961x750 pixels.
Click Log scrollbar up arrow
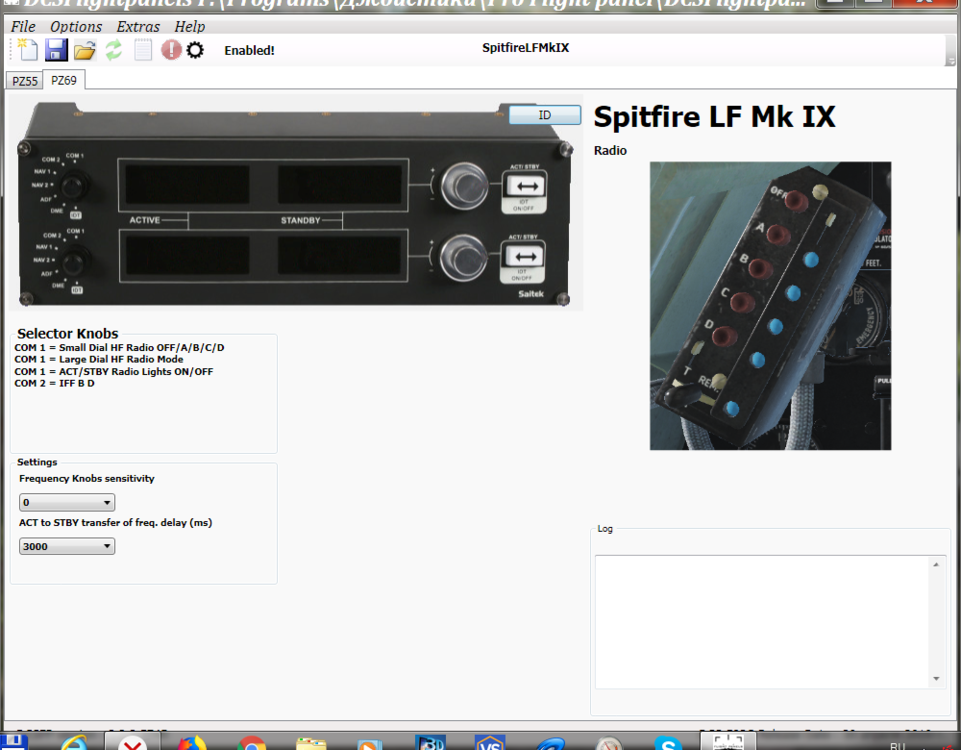[x=936, y=564]
